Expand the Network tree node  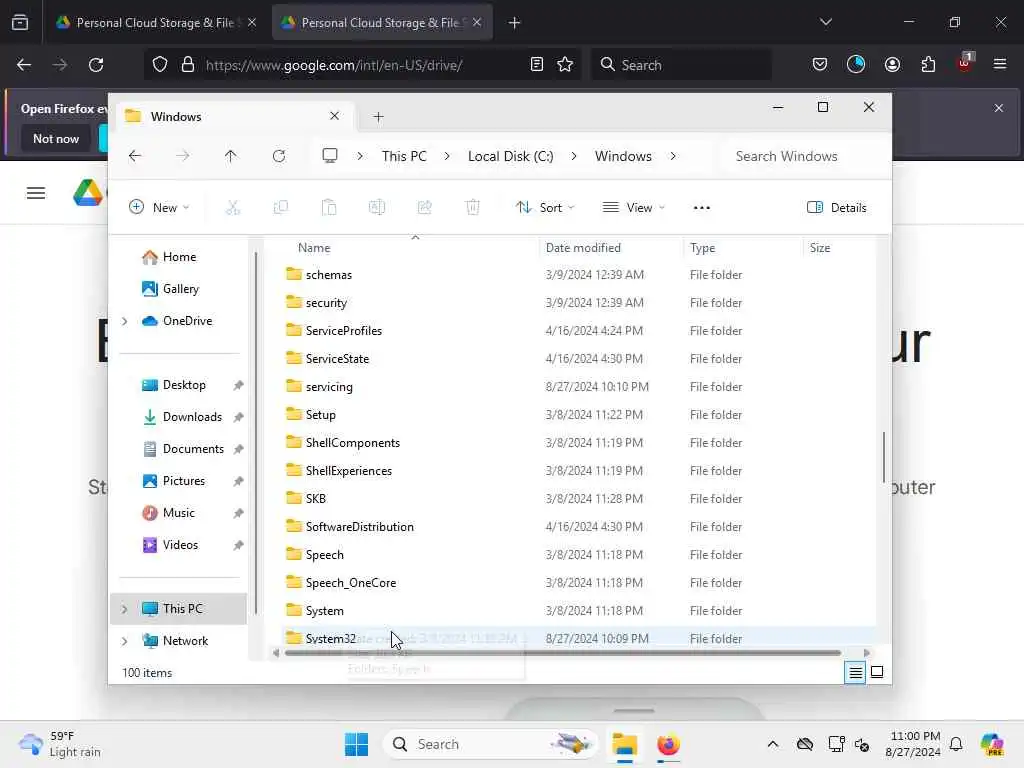125,641
